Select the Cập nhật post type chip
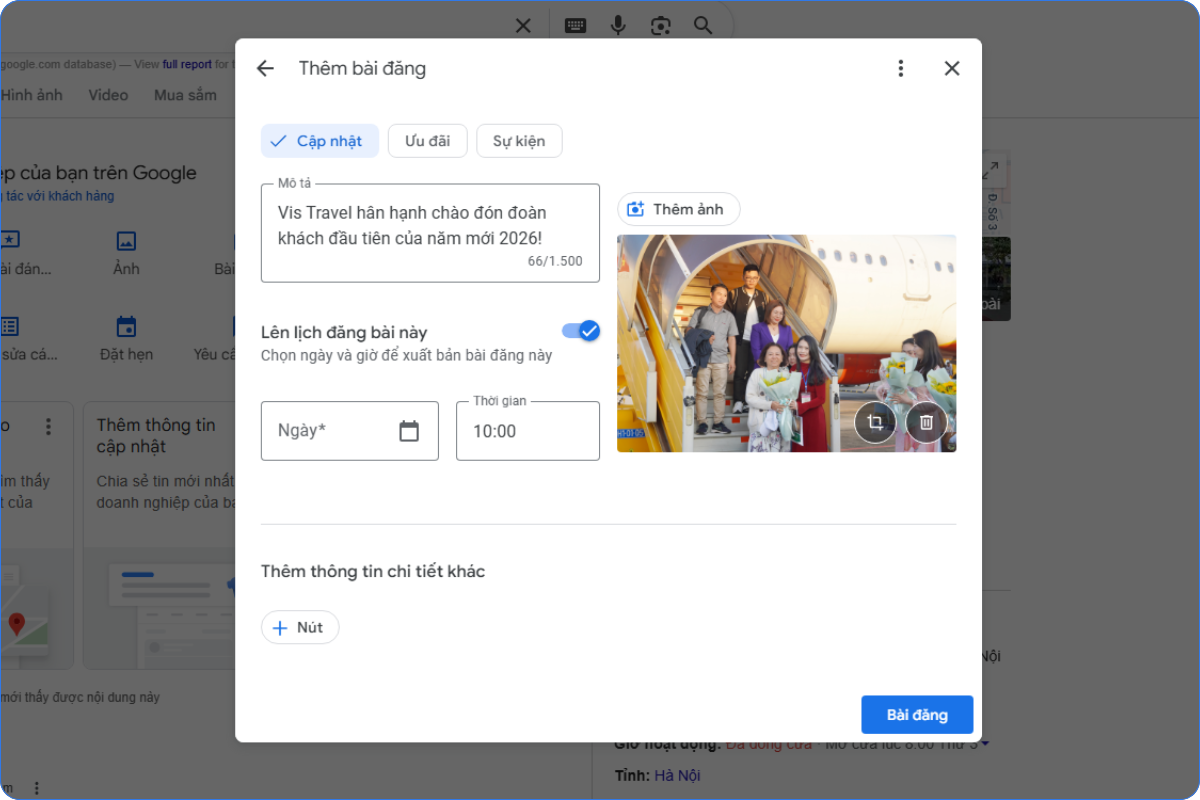 pos(319,140)
